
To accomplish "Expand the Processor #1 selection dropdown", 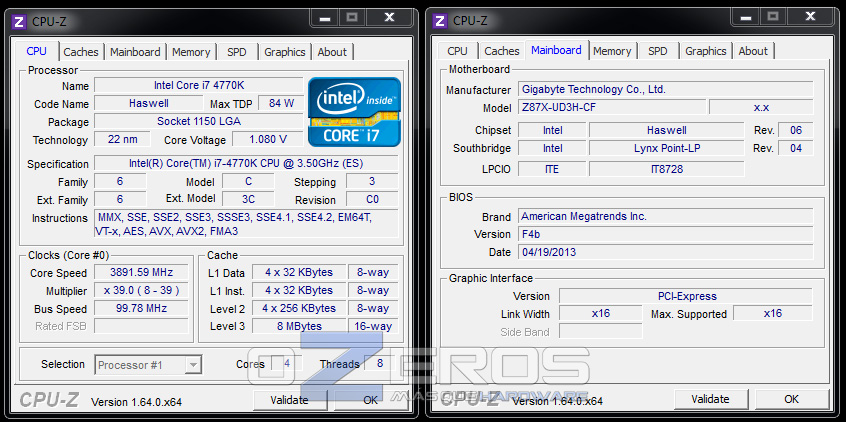I will tap(193, 365).
